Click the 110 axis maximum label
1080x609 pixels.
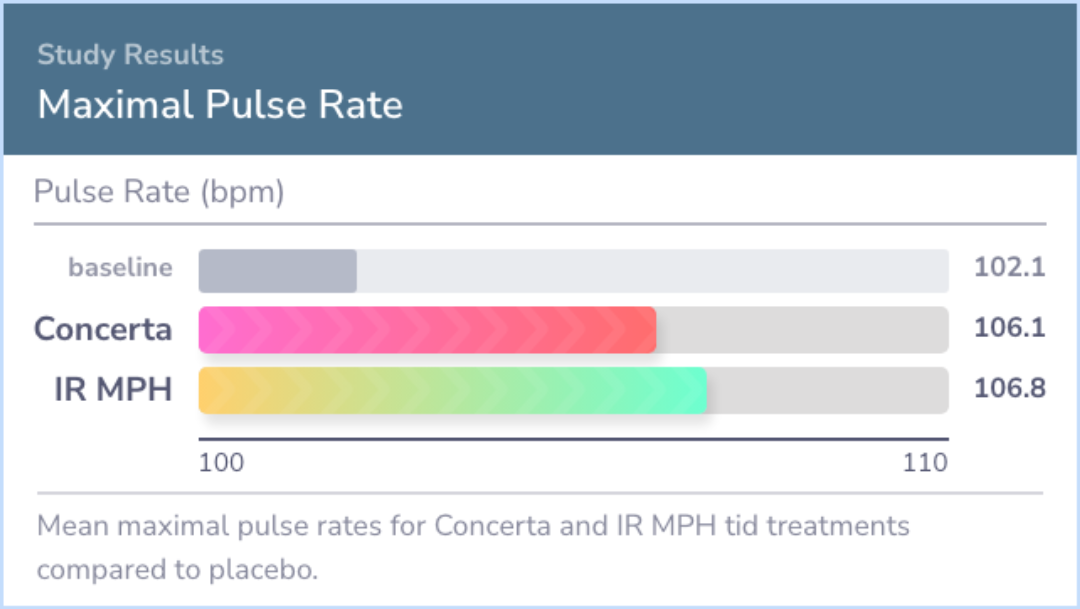pyautogui.click(x=925, y=462)
